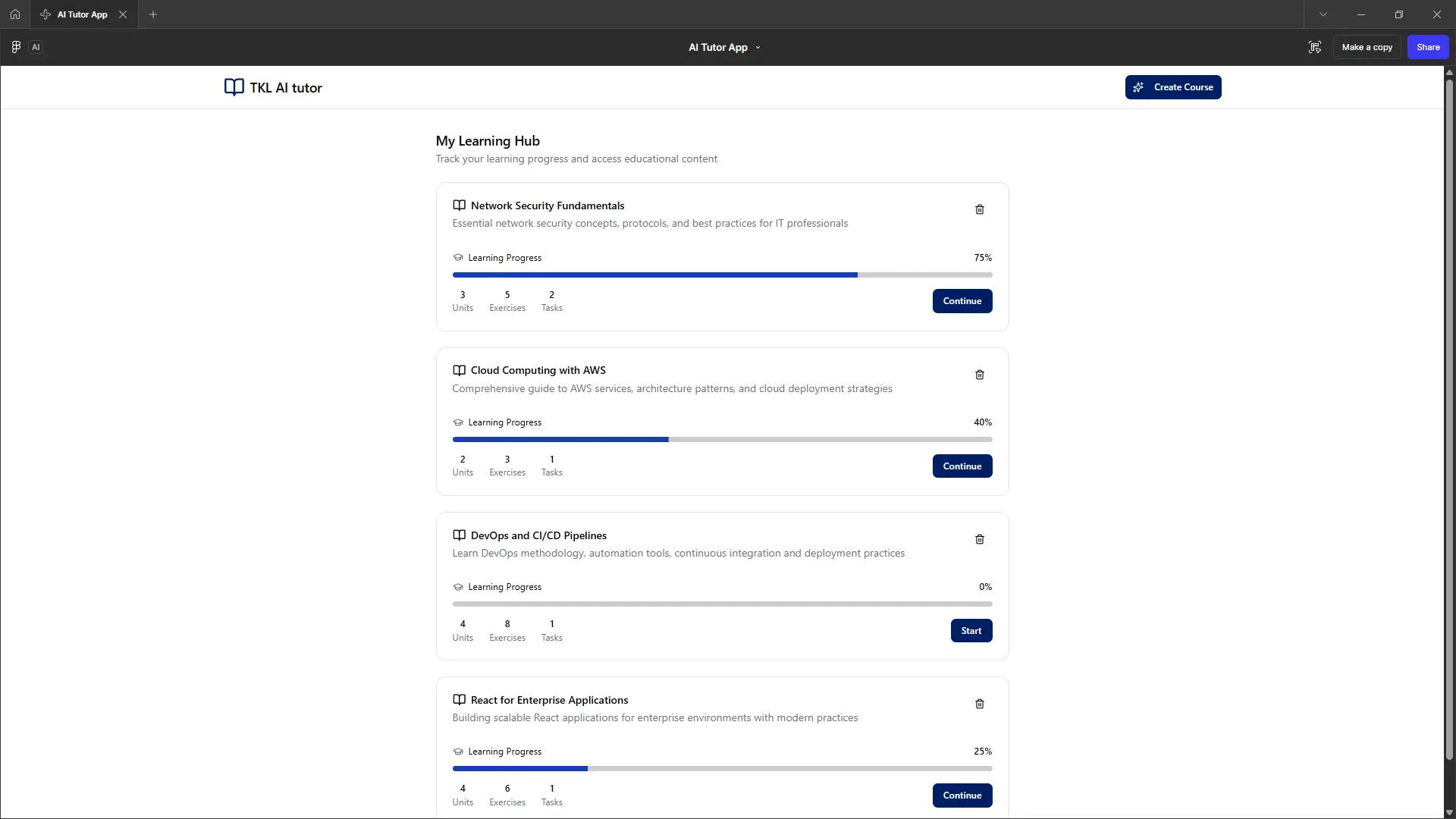Start the DevOps and CI/CD Pipelines course

pos(971,630)
